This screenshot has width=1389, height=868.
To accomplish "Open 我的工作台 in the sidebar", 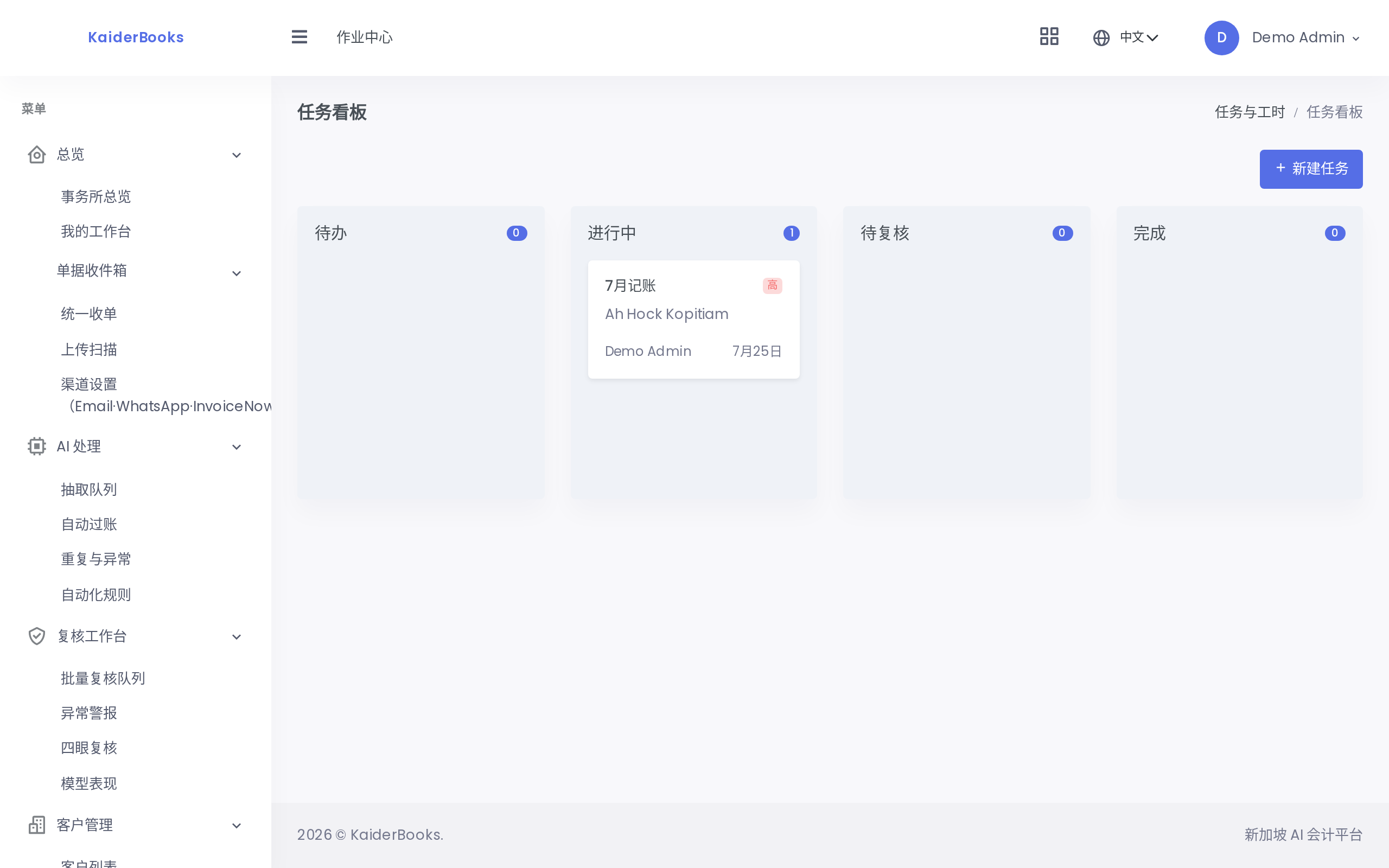I will click(96, 232).
